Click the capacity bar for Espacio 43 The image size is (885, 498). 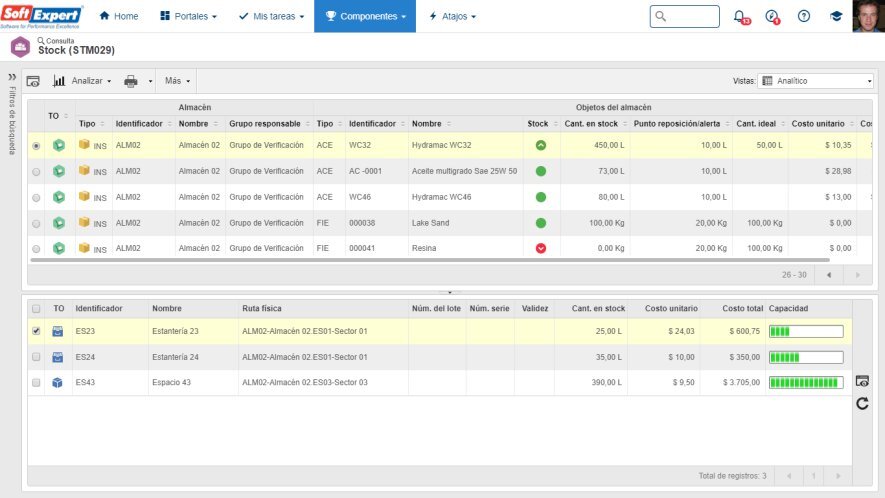pos(805,382)
